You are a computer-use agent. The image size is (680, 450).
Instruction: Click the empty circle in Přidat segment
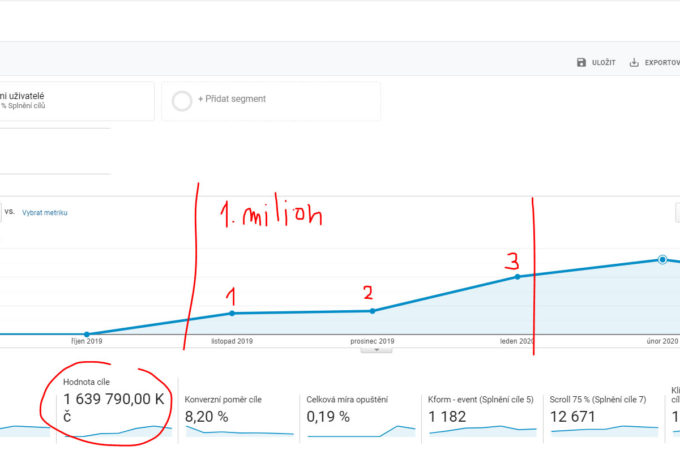[x=181, y=101]
